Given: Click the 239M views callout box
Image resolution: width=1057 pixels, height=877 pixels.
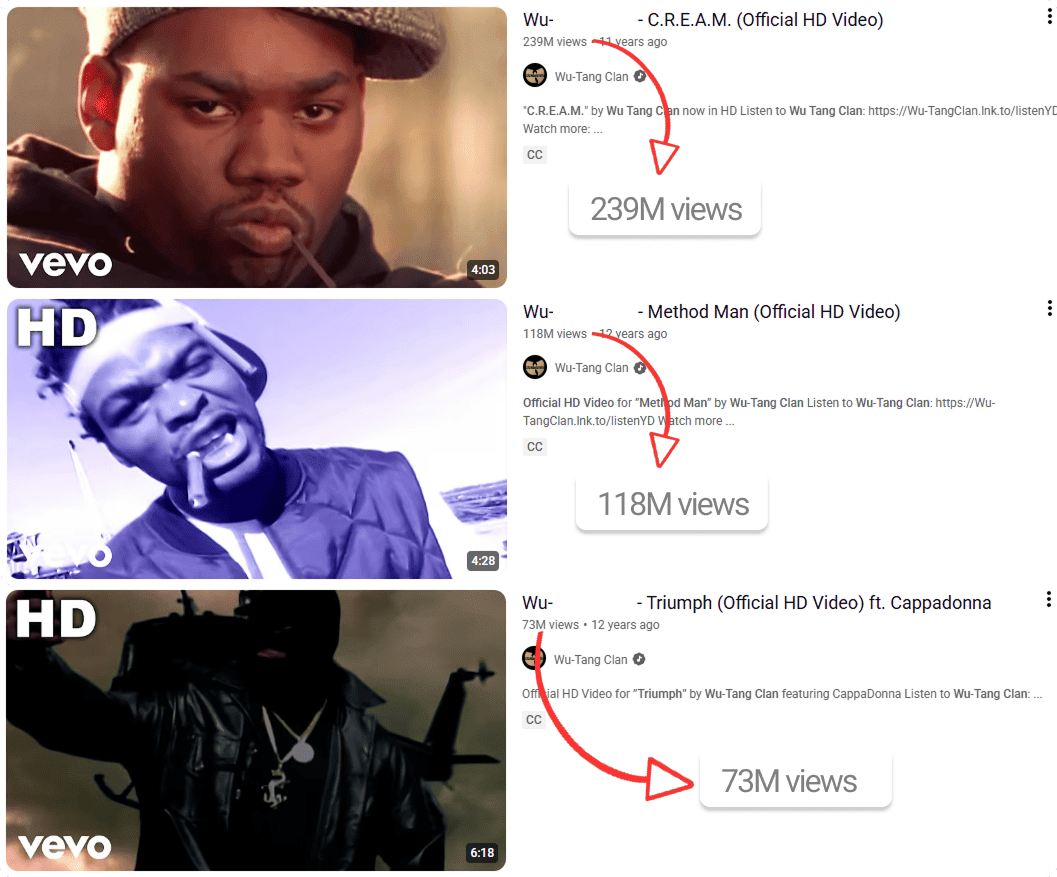Looking at the screenshot, I should pyautogui.click(x=665, y=209).
